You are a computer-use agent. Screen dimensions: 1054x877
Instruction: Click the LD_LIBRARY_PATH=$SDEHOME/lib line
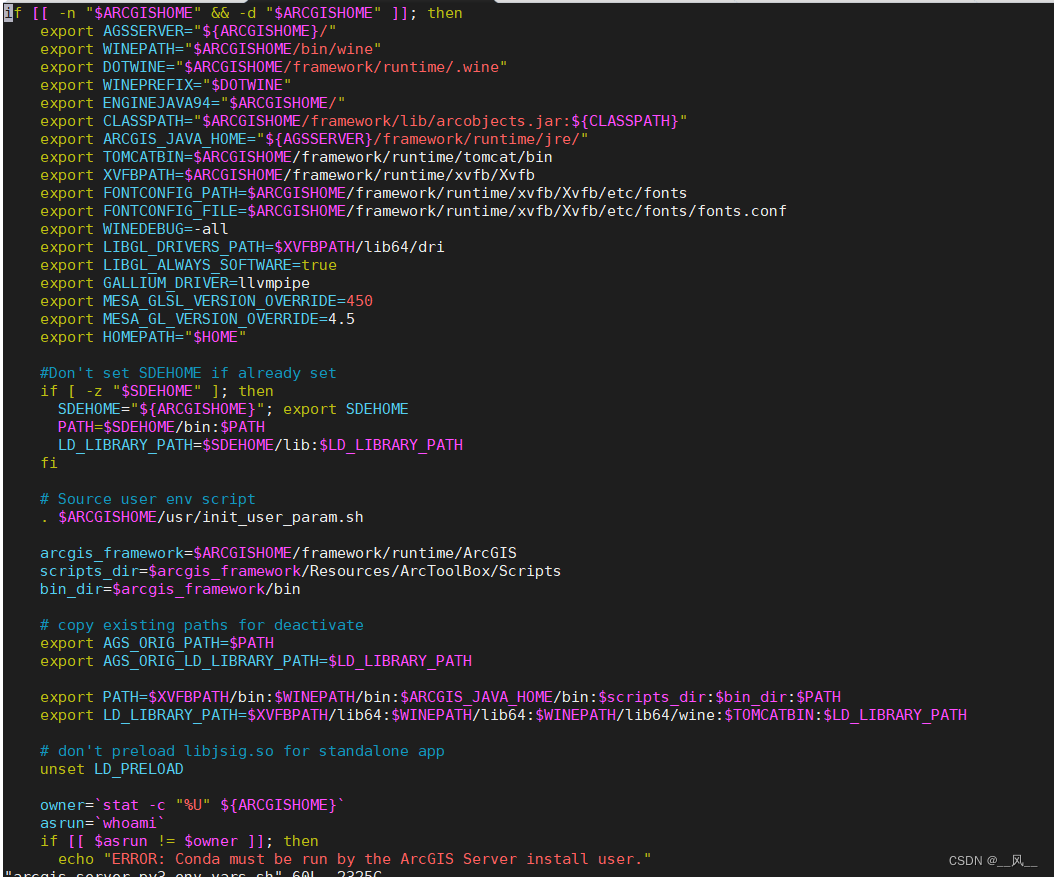click(x=260, y=446)
